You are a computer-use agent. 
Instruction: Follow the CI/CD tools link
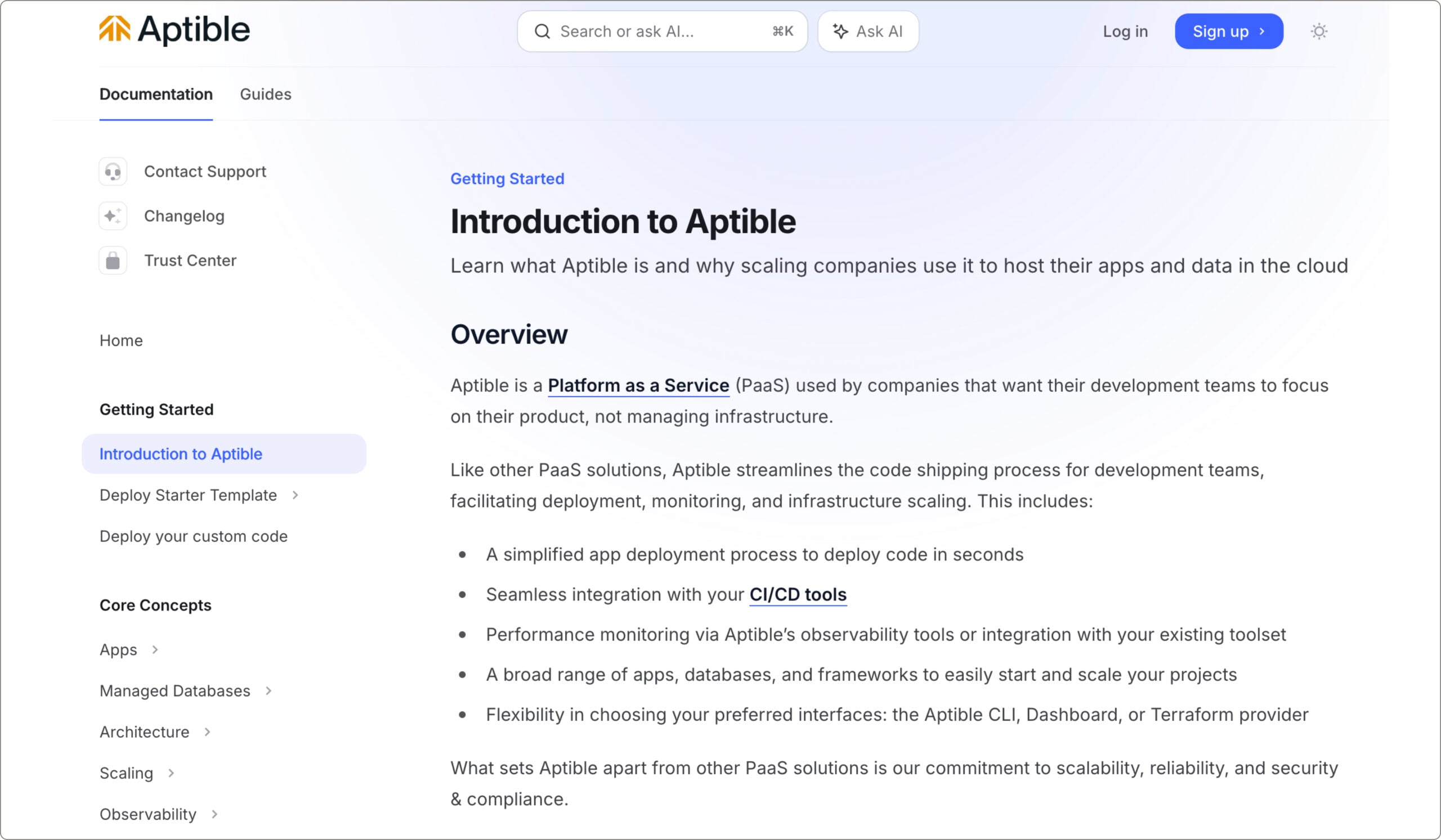click(x=798, y=595)
